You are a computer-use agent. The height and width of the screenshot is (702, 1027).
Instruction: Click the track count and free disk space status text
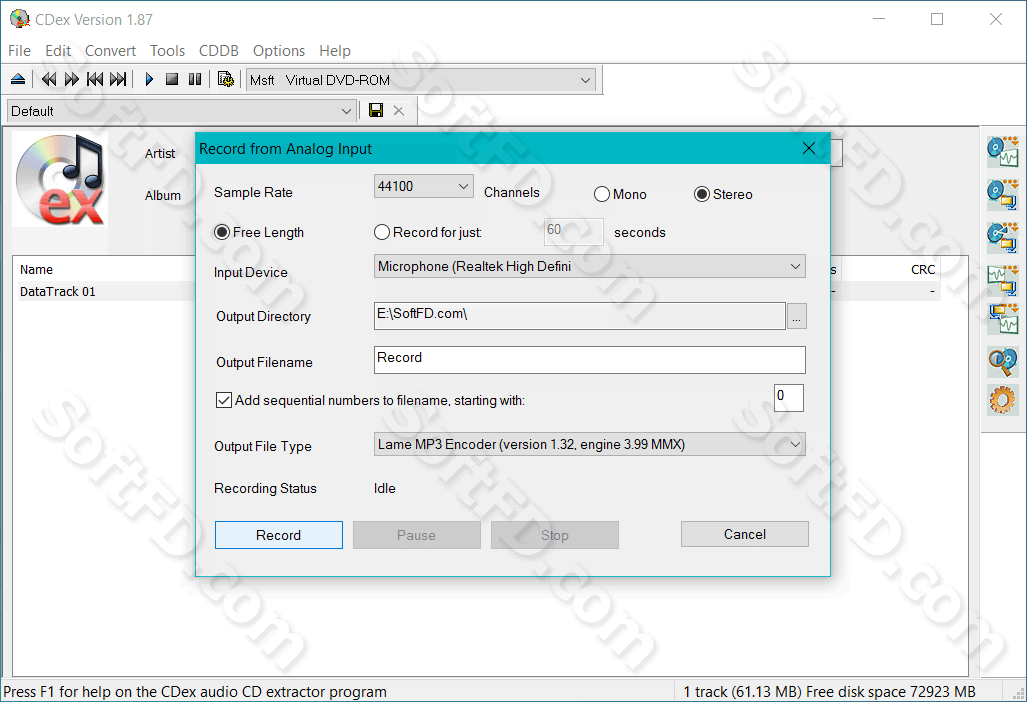pyautogui.click(x=829, y=692)
